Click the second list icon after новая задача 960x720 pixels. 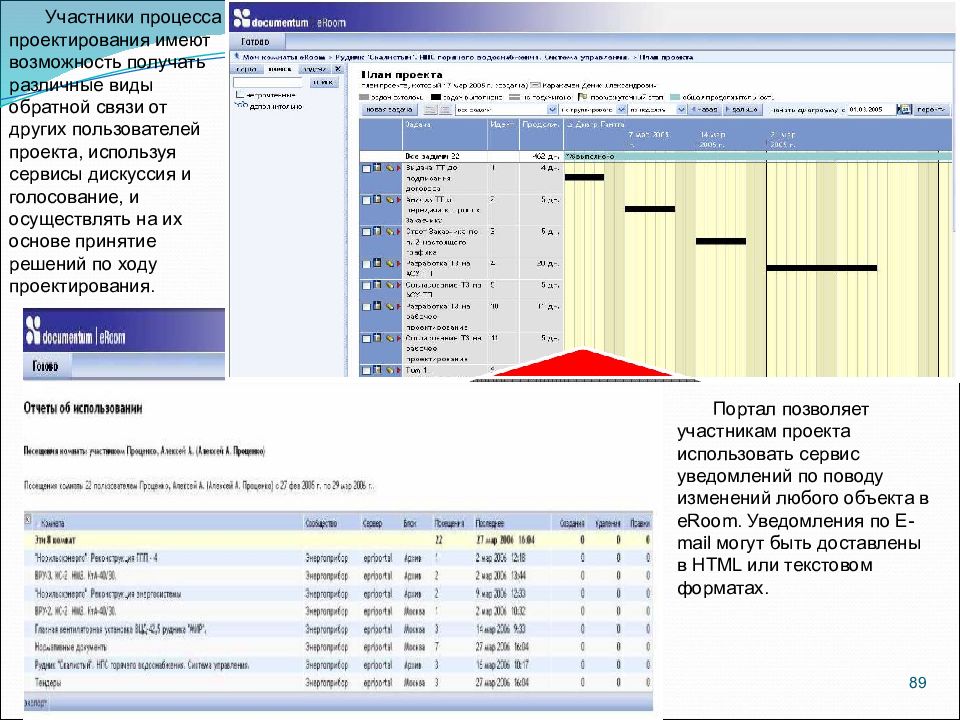coord(445,110)
